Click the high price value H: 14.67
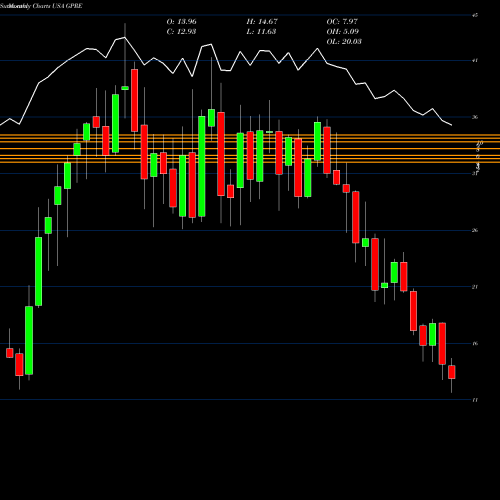 click(x=262, y=22)
